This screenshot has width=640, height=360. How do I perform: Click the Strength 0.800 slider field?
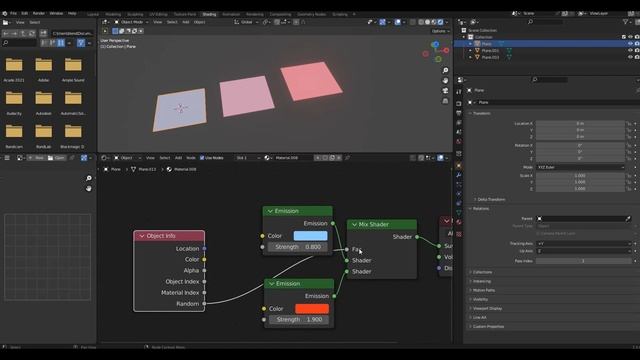tap(298, 247)
